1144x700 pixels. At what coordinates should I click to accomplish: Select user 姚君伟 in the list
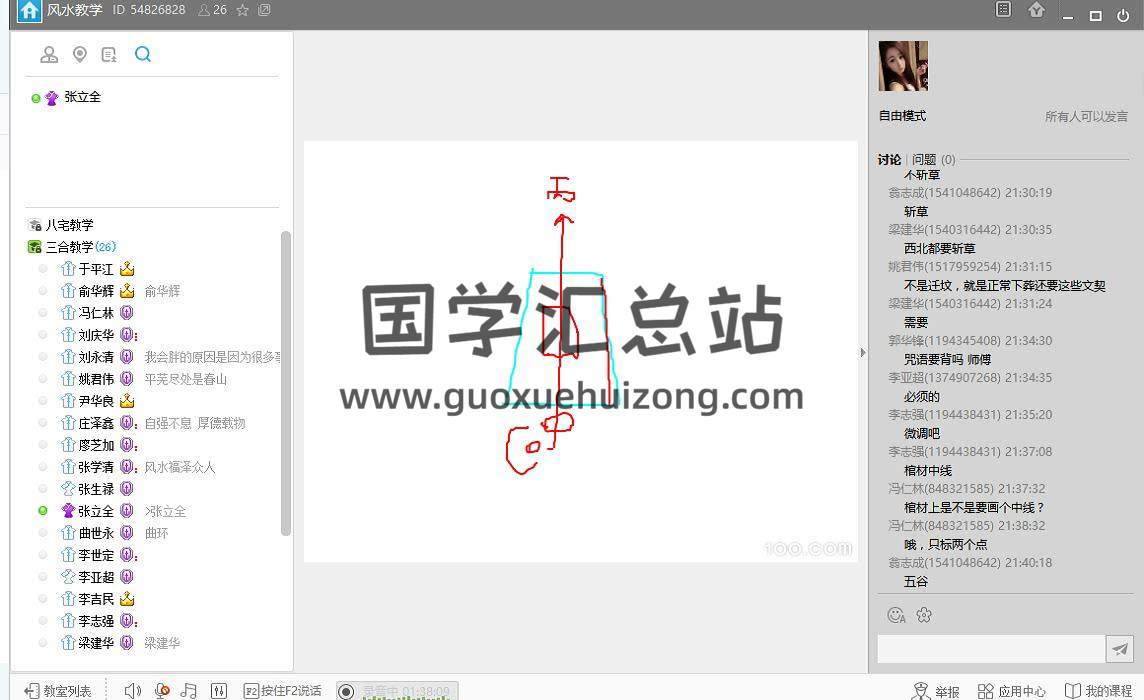pyautogui.click(x=96, y=379)
